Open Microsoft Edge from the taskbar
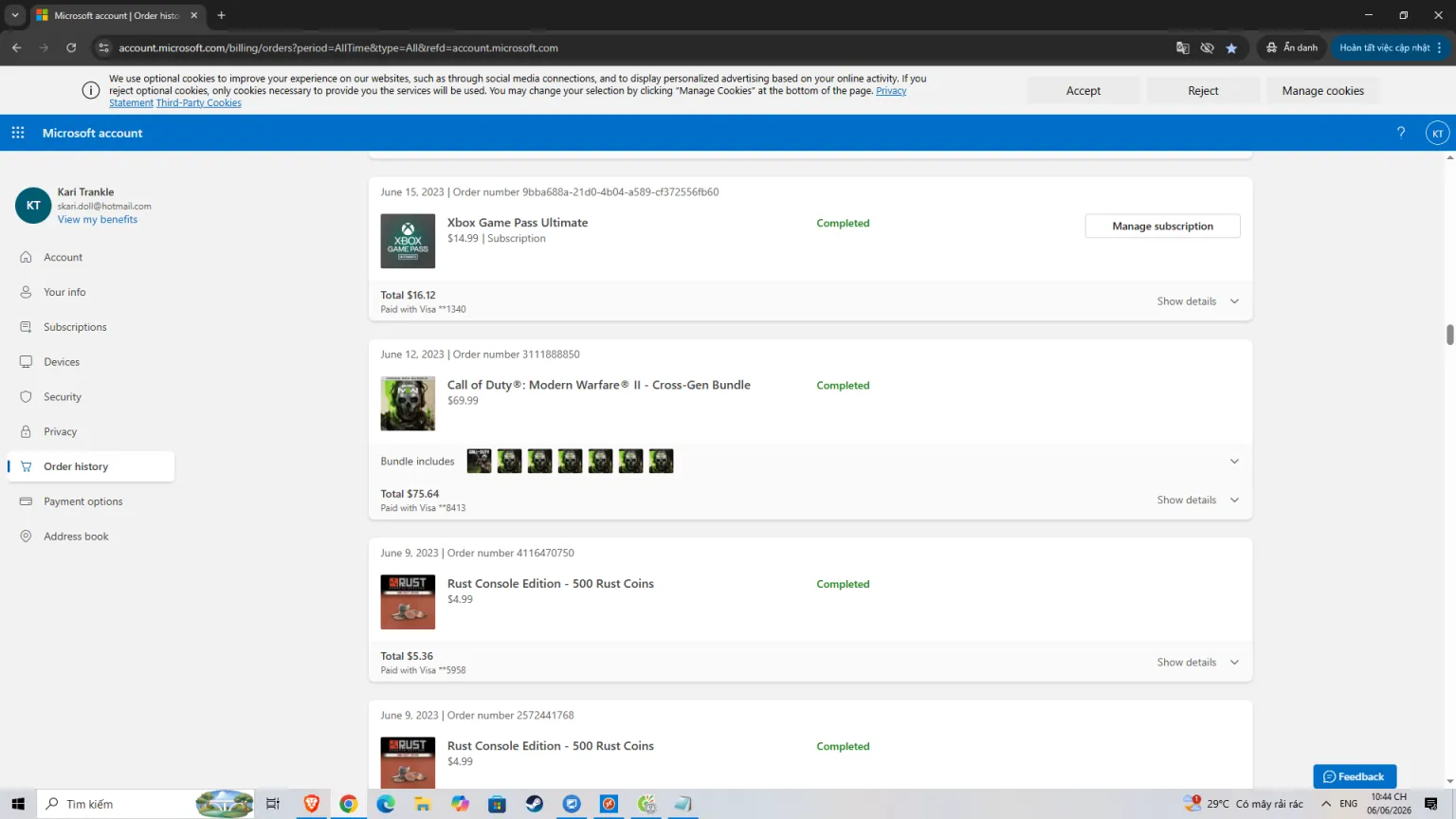The height and width of the screenshot is (819, 1456). coord(385,804)
